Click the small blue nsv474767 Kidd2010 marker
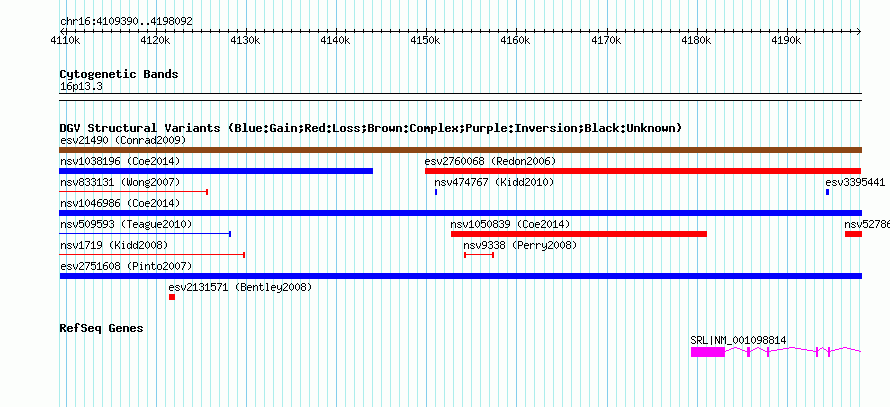The height and width of the screenshot is (407, 890). point(436,192)
